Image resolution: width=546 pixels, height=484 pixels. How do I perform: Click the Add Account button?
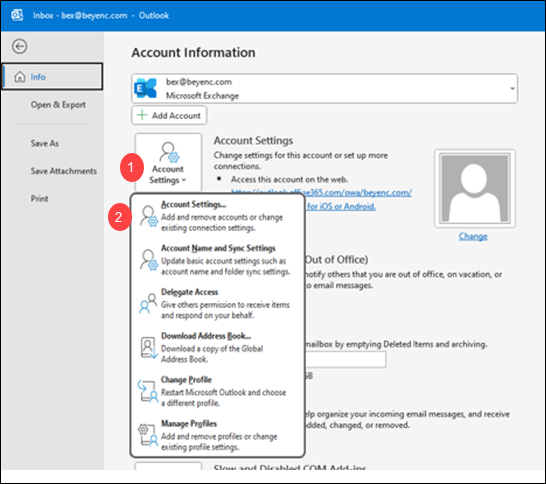[x=169, y=115]
